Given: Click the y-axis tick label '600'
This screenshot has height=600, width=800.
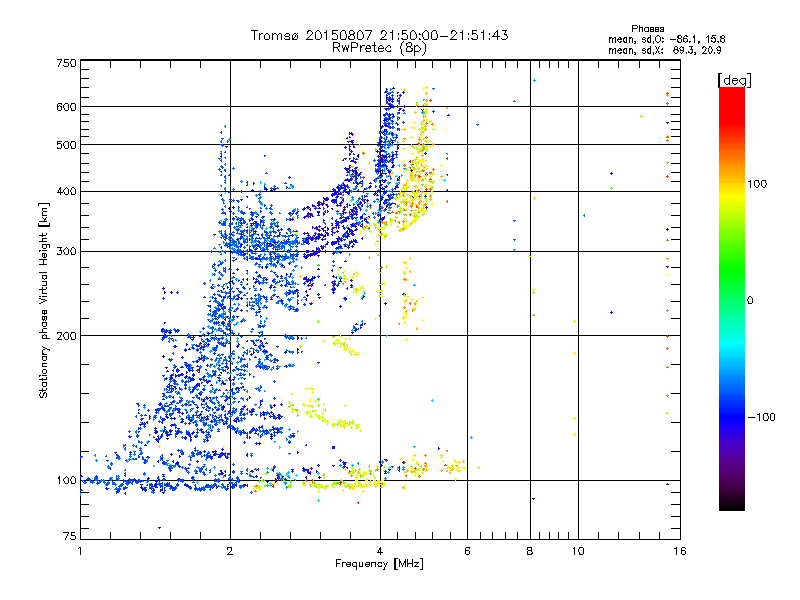Looking at the screenshot, I should (x=67, y=107).
